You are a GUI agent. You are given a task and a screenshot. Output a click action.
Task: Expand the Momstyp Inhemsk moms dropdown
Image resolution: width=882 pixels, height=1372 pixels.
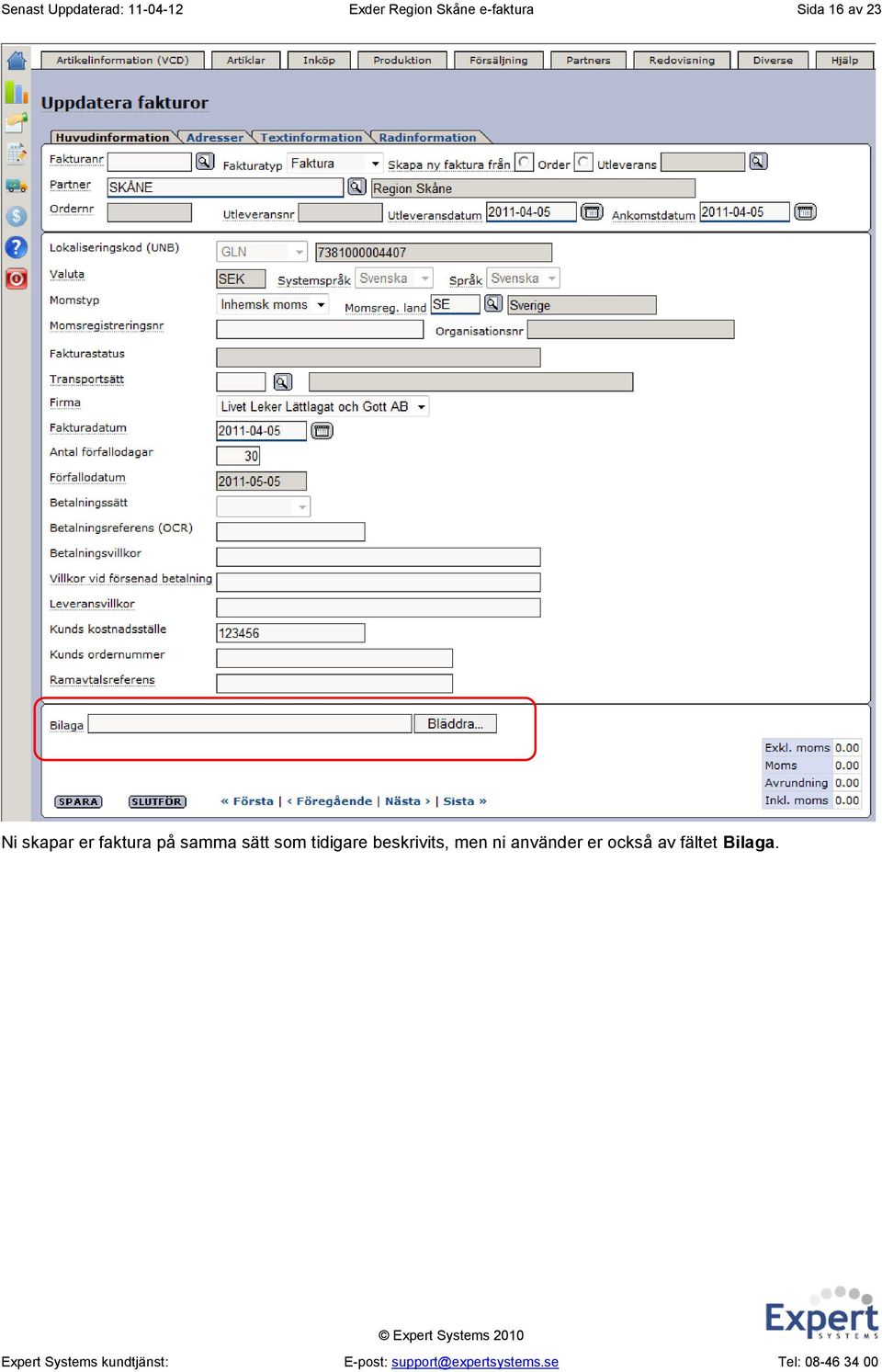coord(272,304)
